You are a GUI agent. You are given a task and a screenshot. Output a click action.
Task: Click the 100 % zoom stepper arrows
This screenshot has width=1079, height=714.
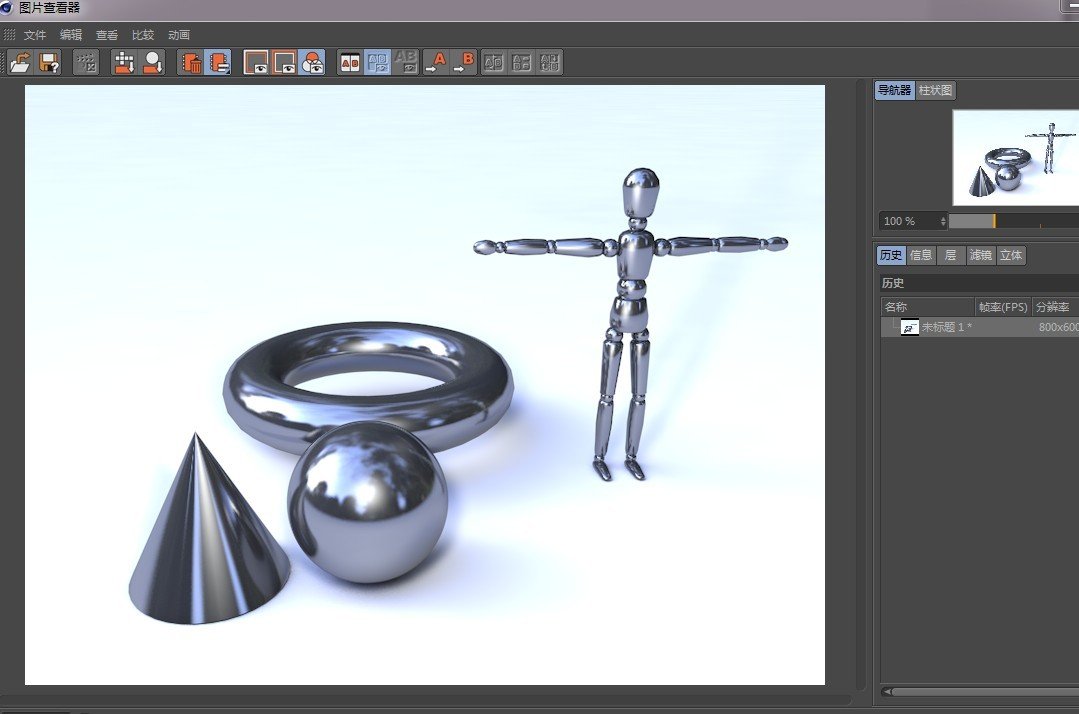tap(942, 221)
